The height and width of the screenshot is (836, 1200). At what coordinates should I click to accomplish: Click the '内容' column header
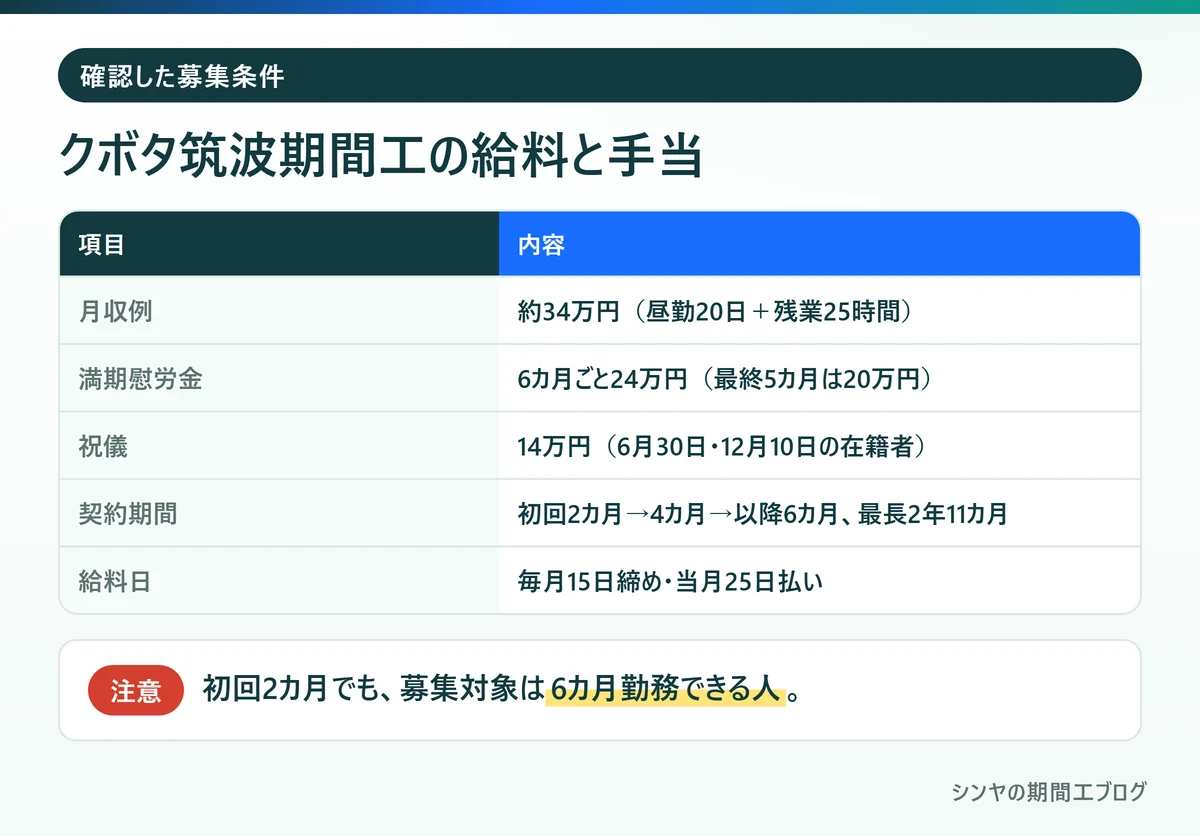(819, 244)
